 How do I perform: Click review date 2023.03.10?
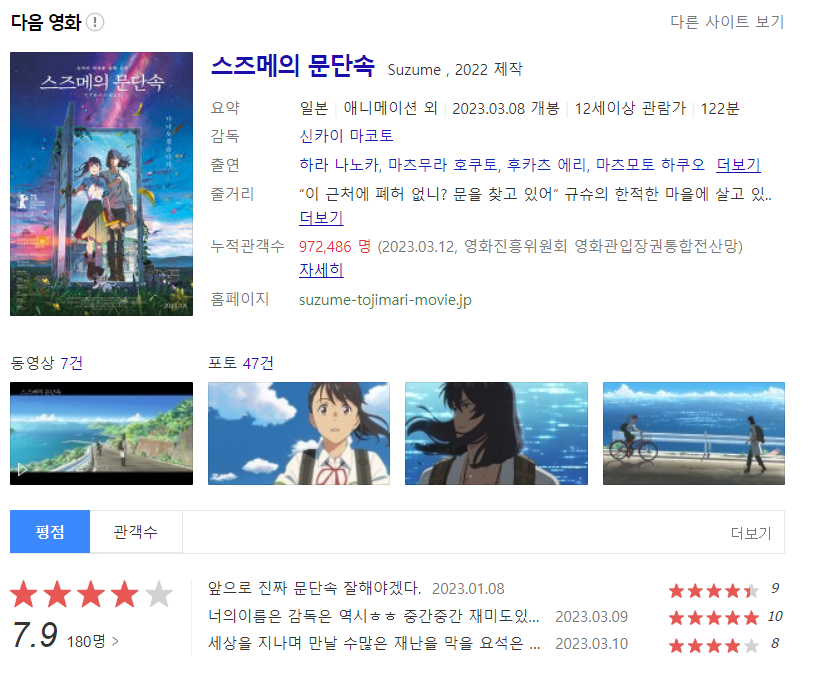(x=592, y=645)
